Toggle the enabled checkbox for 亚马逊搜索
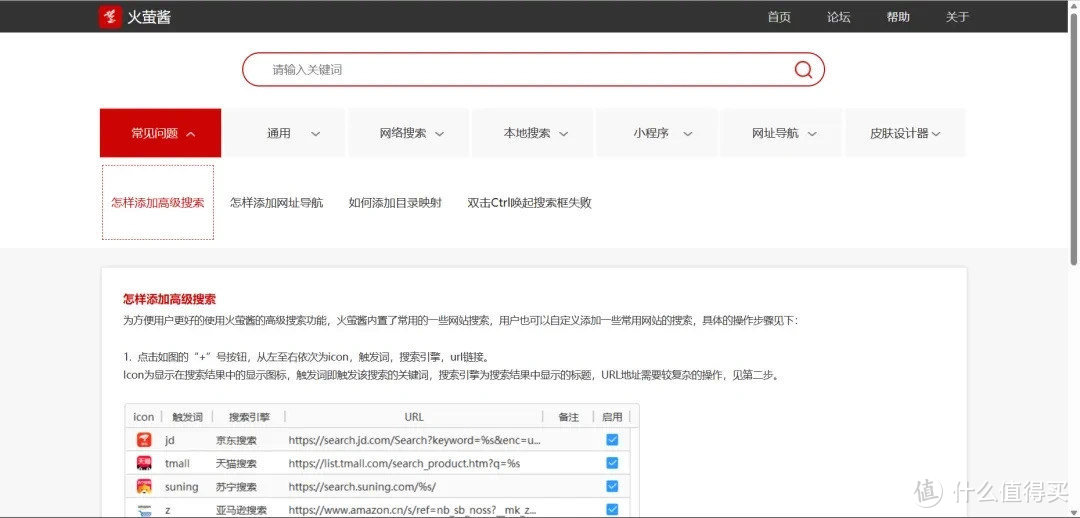This screenshot has width=1080, height=518. 612,510
